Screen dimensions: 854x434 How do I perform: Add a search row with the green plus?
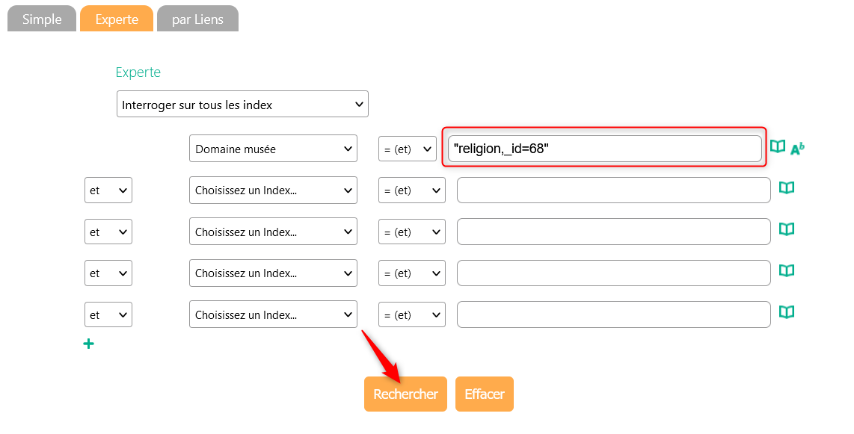tap(89, 344)
